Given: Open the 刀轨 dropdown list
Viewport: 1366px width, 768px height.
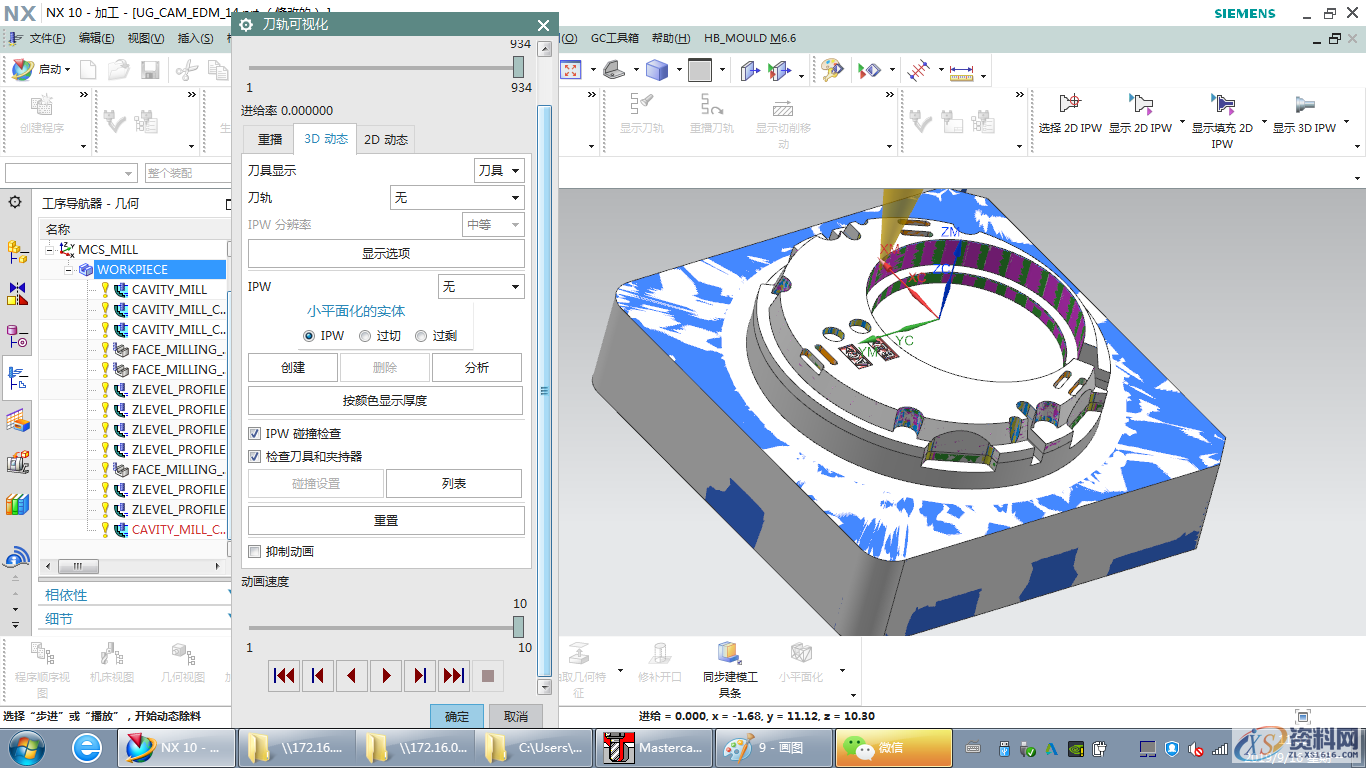Looking at the screenshot, I should pyautogui.click(x=456, y=198).
